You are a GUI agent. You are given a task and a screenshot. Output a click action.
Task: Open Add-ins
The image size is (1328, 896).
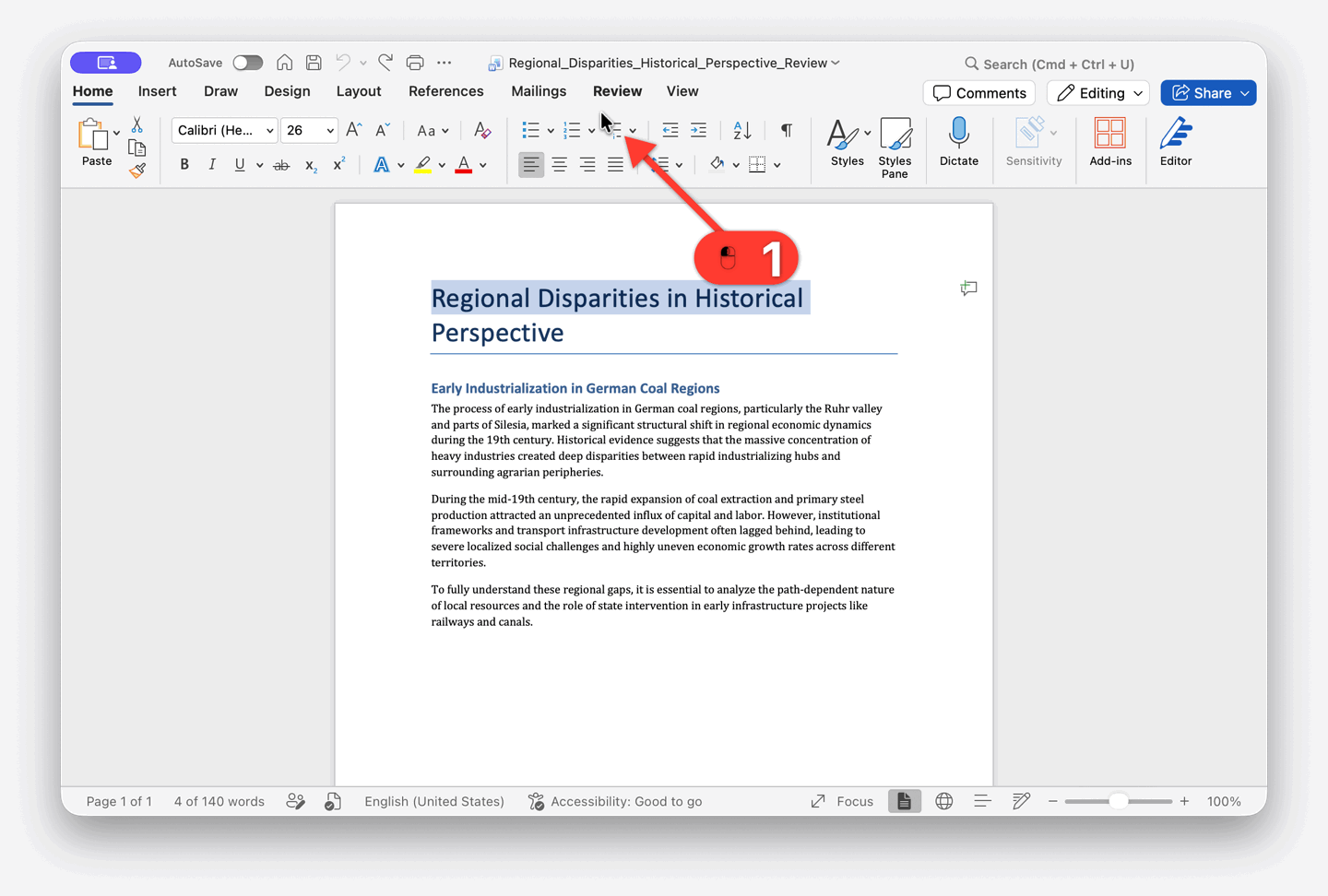click(x=1110, y=142)
